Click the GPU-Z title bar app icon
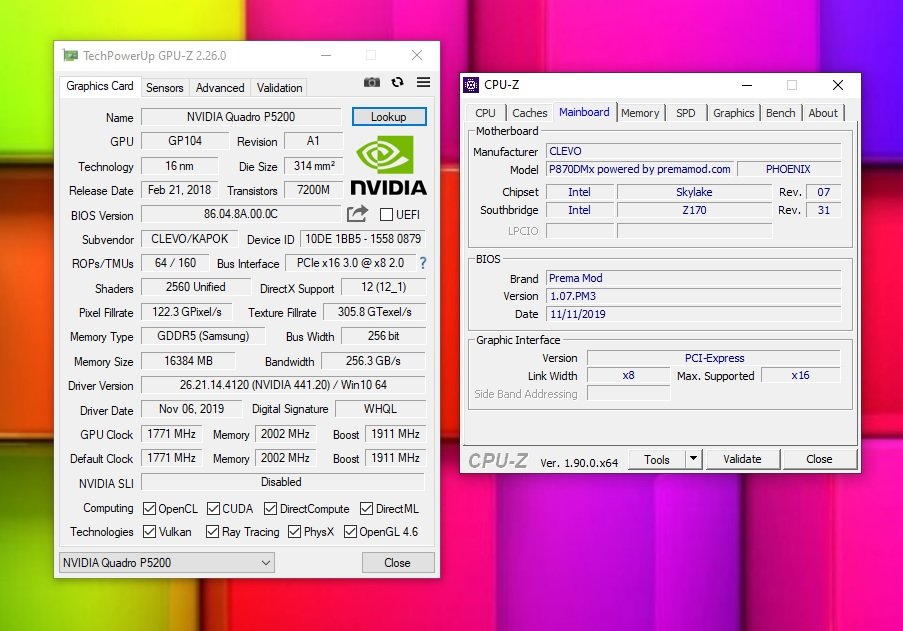Viewport: 903px width, 631px height. pyautogui.click(x=70, y=55)
